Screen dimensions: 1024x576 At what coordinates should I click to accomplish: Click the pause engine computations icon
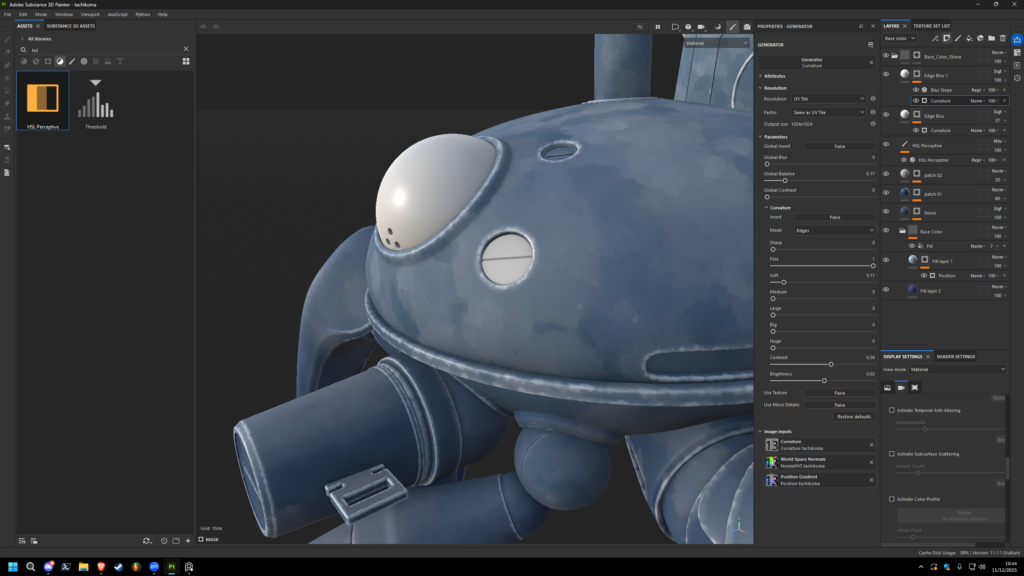click(x=657, y=26)
